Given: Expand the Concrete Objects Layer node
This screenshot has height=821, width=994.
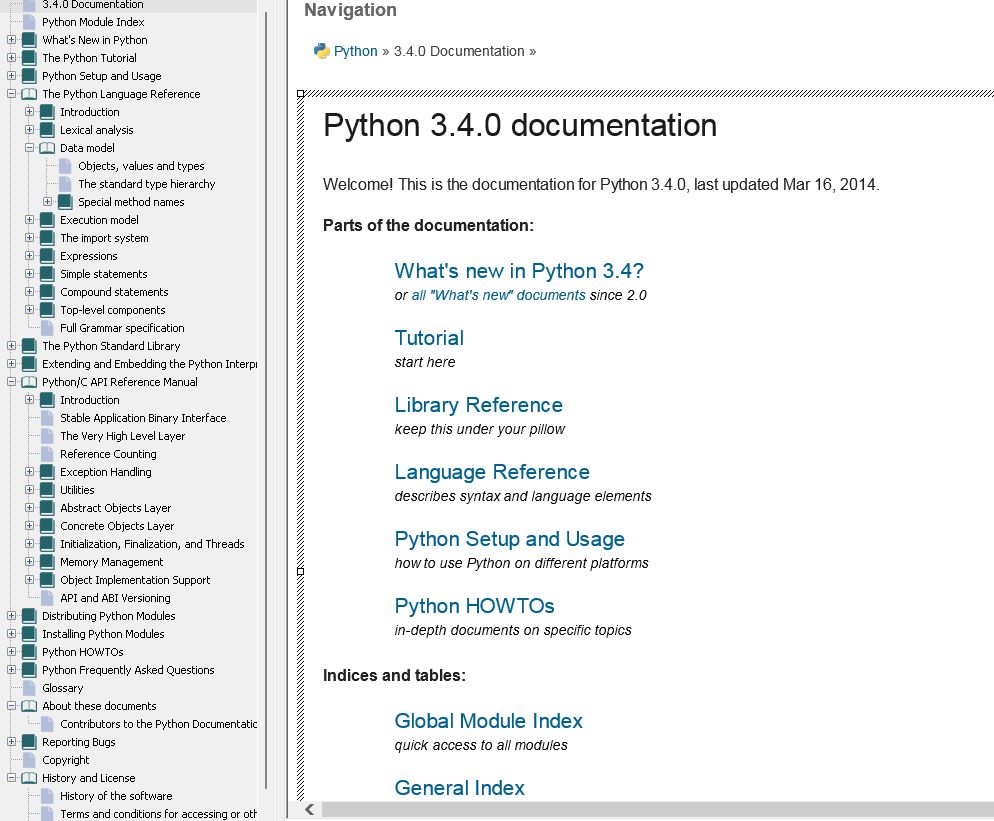Looking at the screenshot, I should (29, 526).
